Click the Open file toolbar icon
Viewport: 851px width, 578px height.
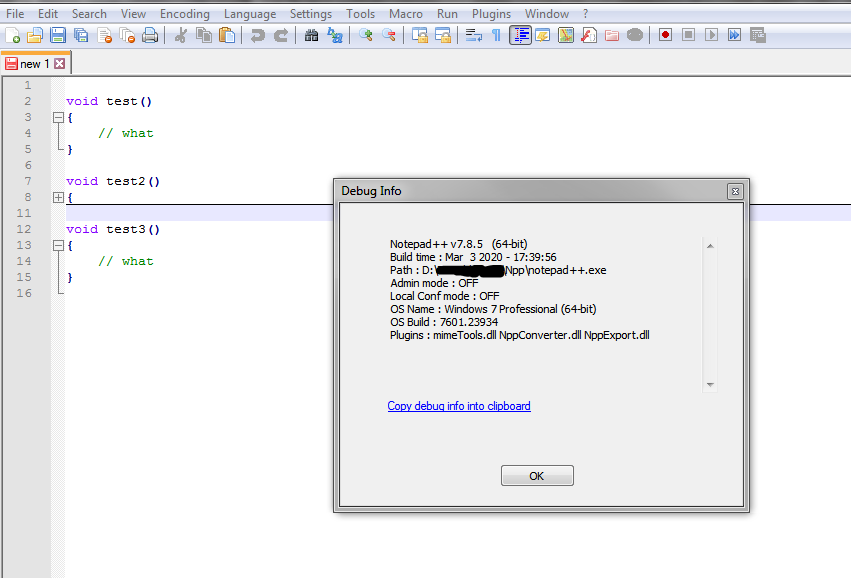35,35
